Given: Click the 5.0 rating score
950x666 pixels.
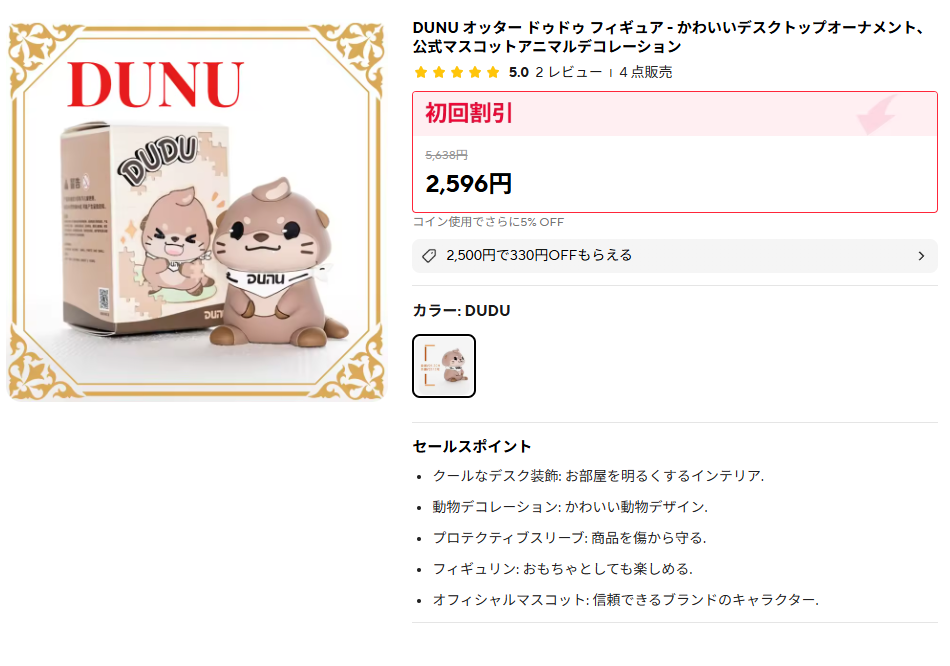Looking at the screenshot, I should 519,72.
